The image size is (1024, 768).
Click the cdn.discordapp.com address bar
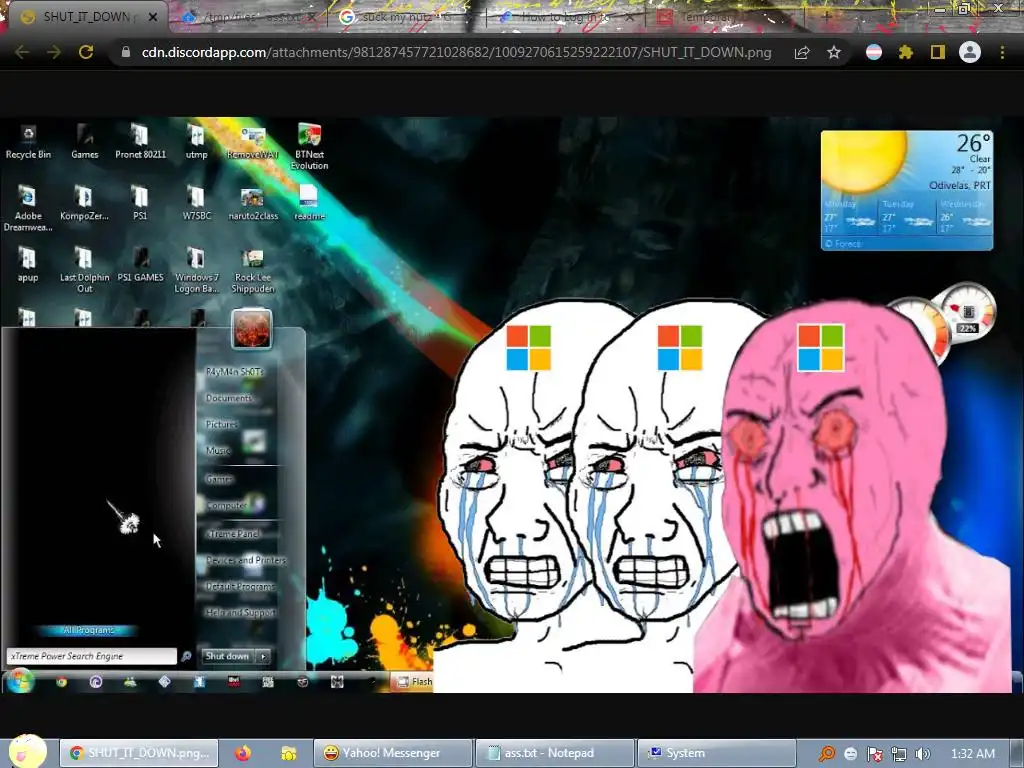(456, 52)
